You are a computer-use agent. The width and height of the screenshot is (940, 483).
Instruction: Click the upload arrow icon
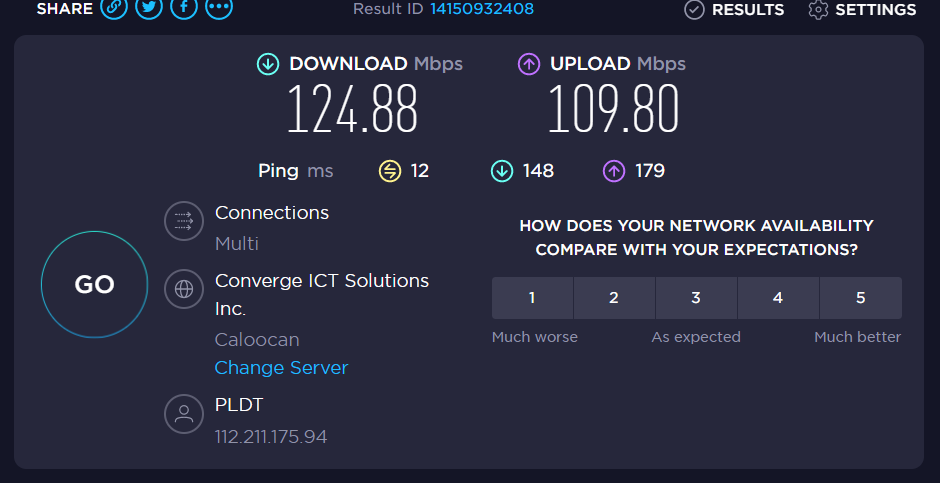coord(528,64)
